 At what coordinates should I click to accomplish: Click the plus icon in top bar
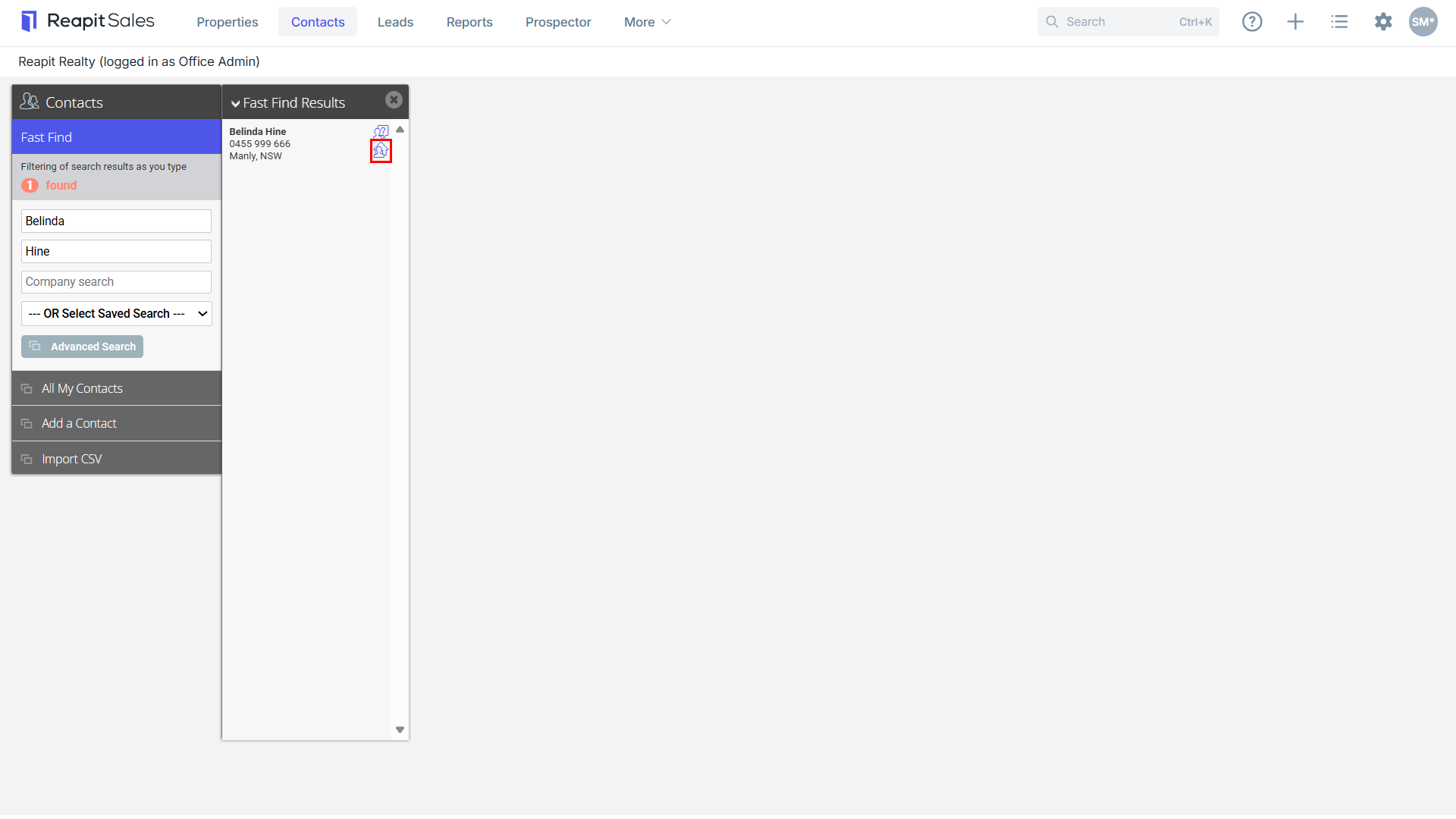click(1295, 22)
